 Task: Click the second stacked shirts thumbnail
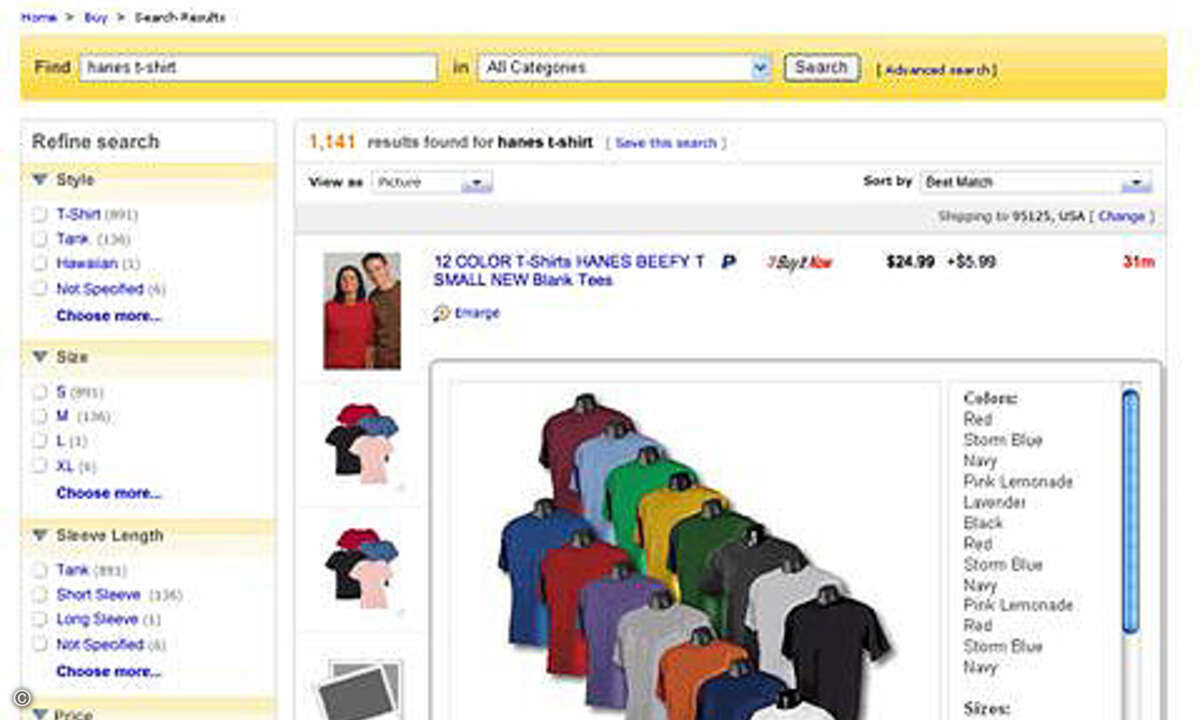[x=361, y=568]
